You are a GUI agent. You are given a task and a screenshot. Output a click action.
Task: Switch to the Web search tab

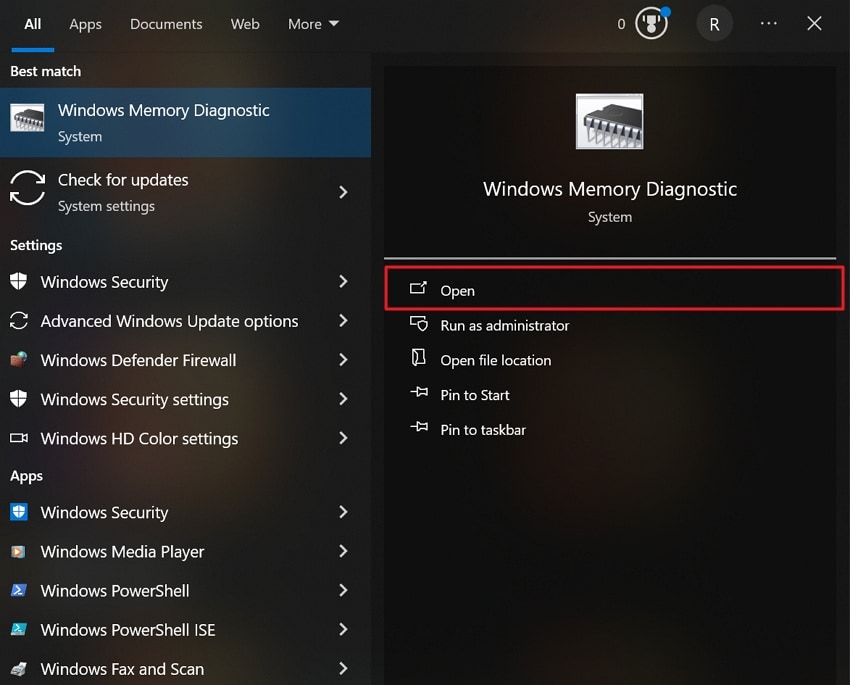tap(245, 23)
